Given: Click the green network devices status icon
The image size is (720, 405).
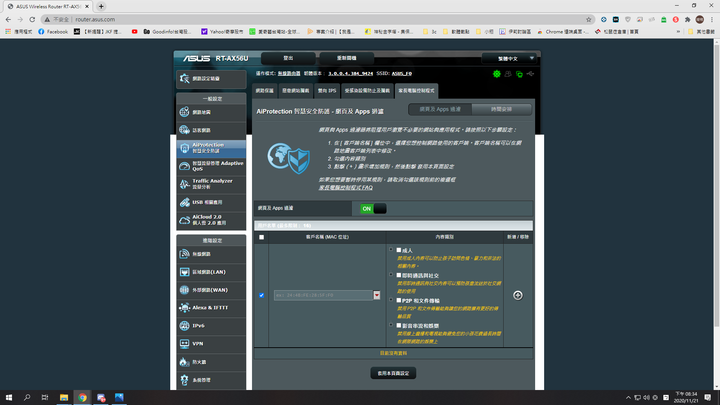Looking at the screenshot, I should (519, 74).
